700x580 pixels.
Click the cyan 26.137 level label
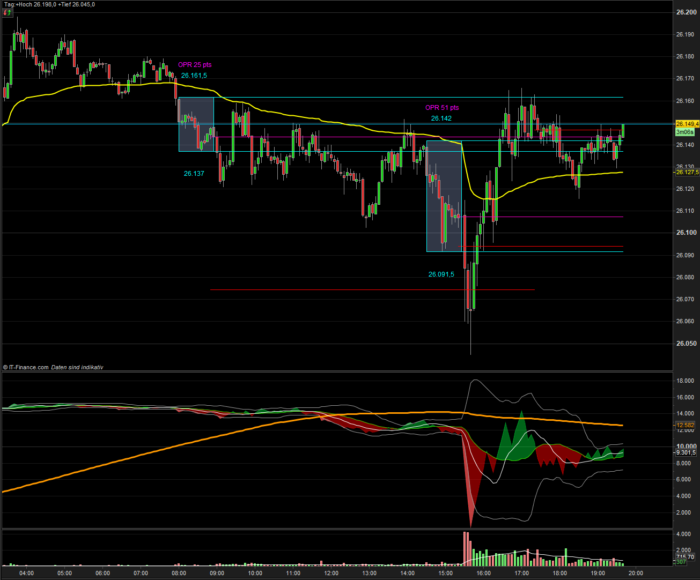(x=194, y=173)
